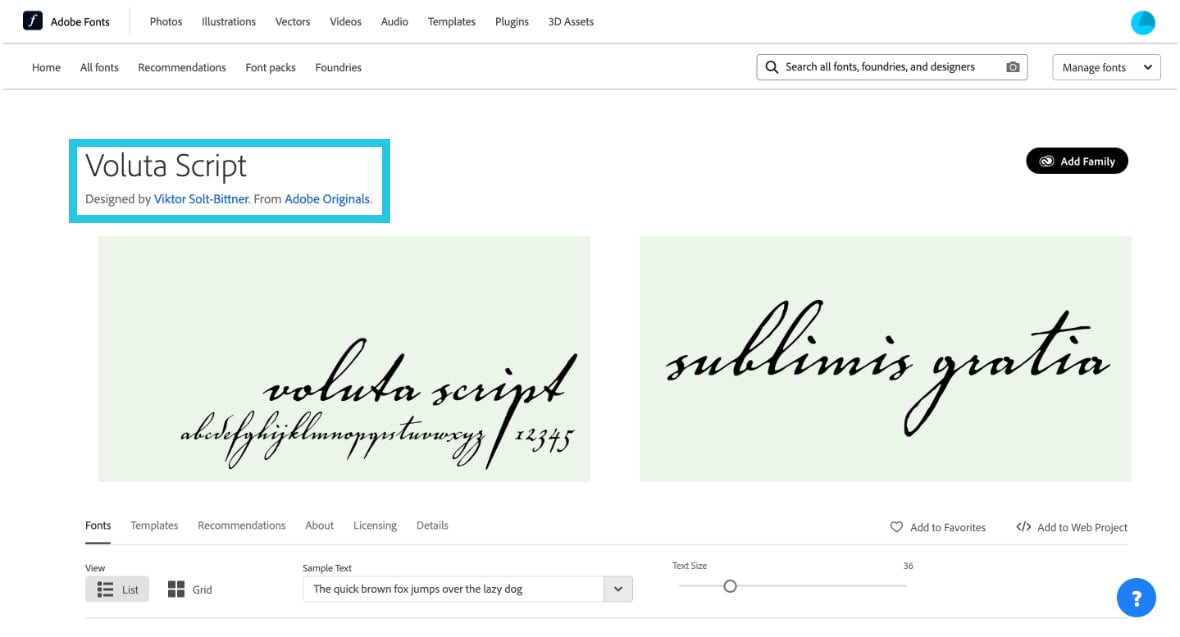
Task: Click the magnifying glass search icon
Action: click(771, 67)
